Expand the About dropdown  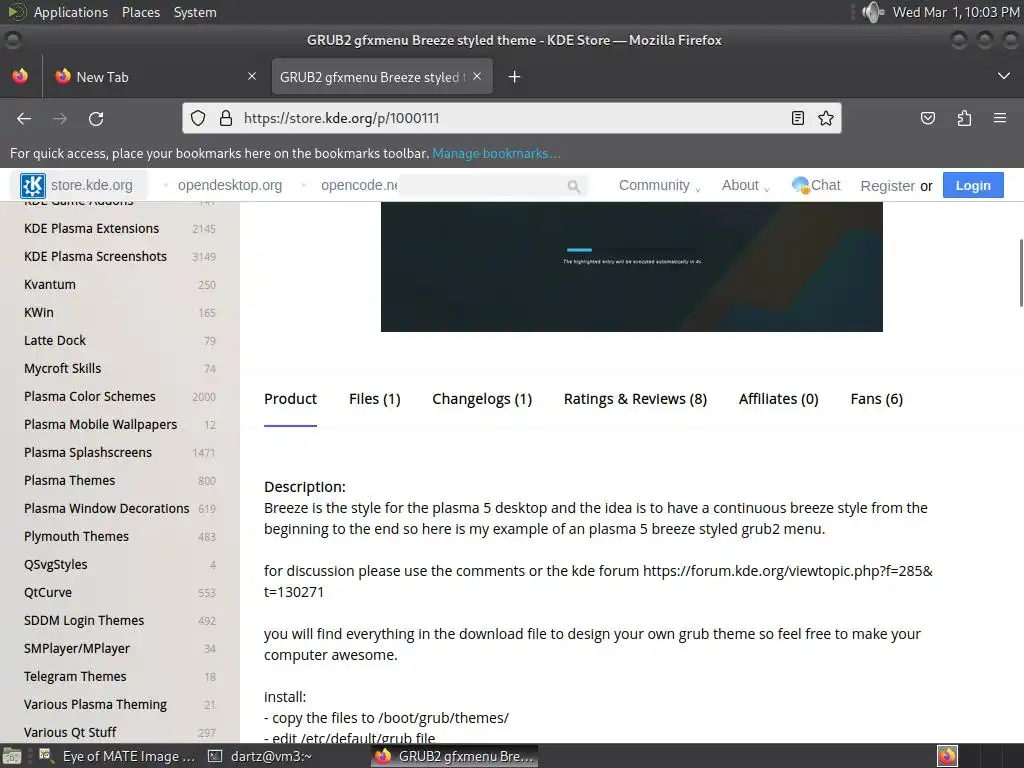click(x=746, y=185)
